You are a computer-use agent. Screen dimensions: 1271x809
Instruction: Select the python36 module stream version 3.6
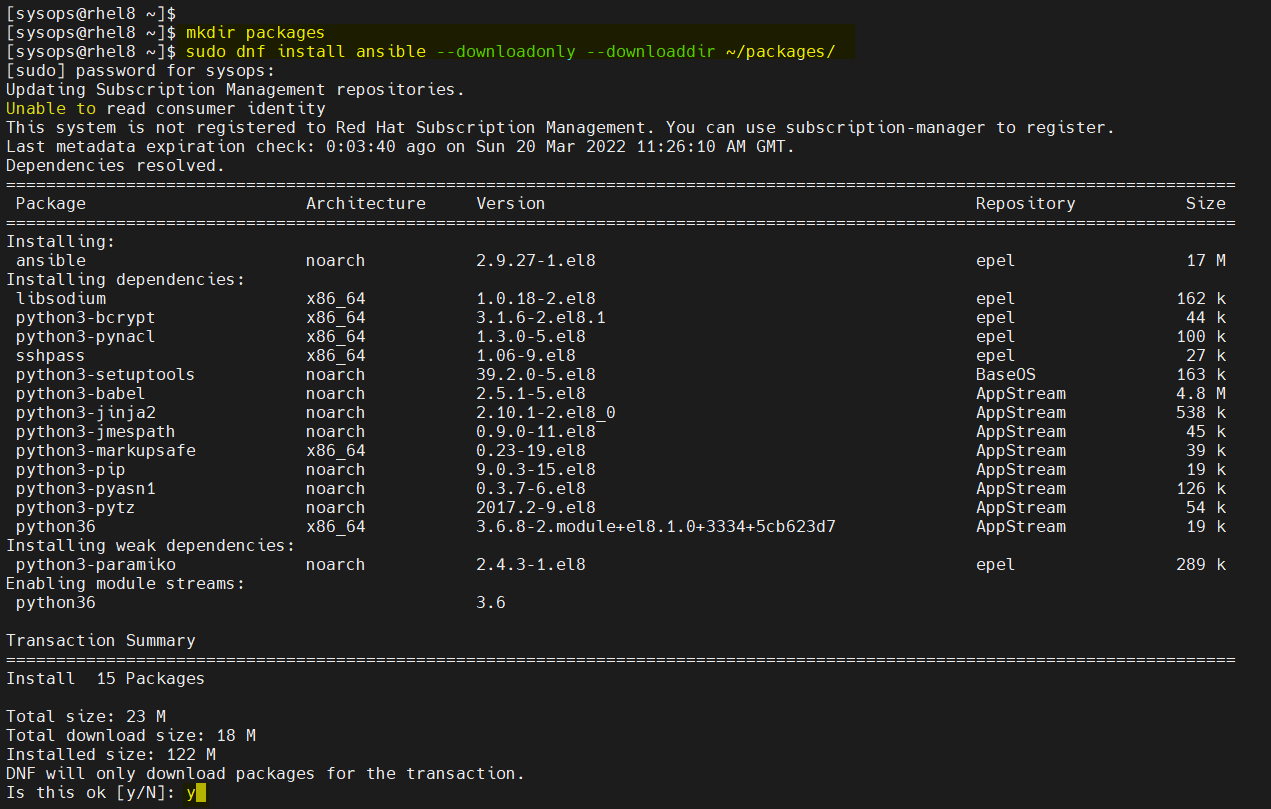pos(489,601)
